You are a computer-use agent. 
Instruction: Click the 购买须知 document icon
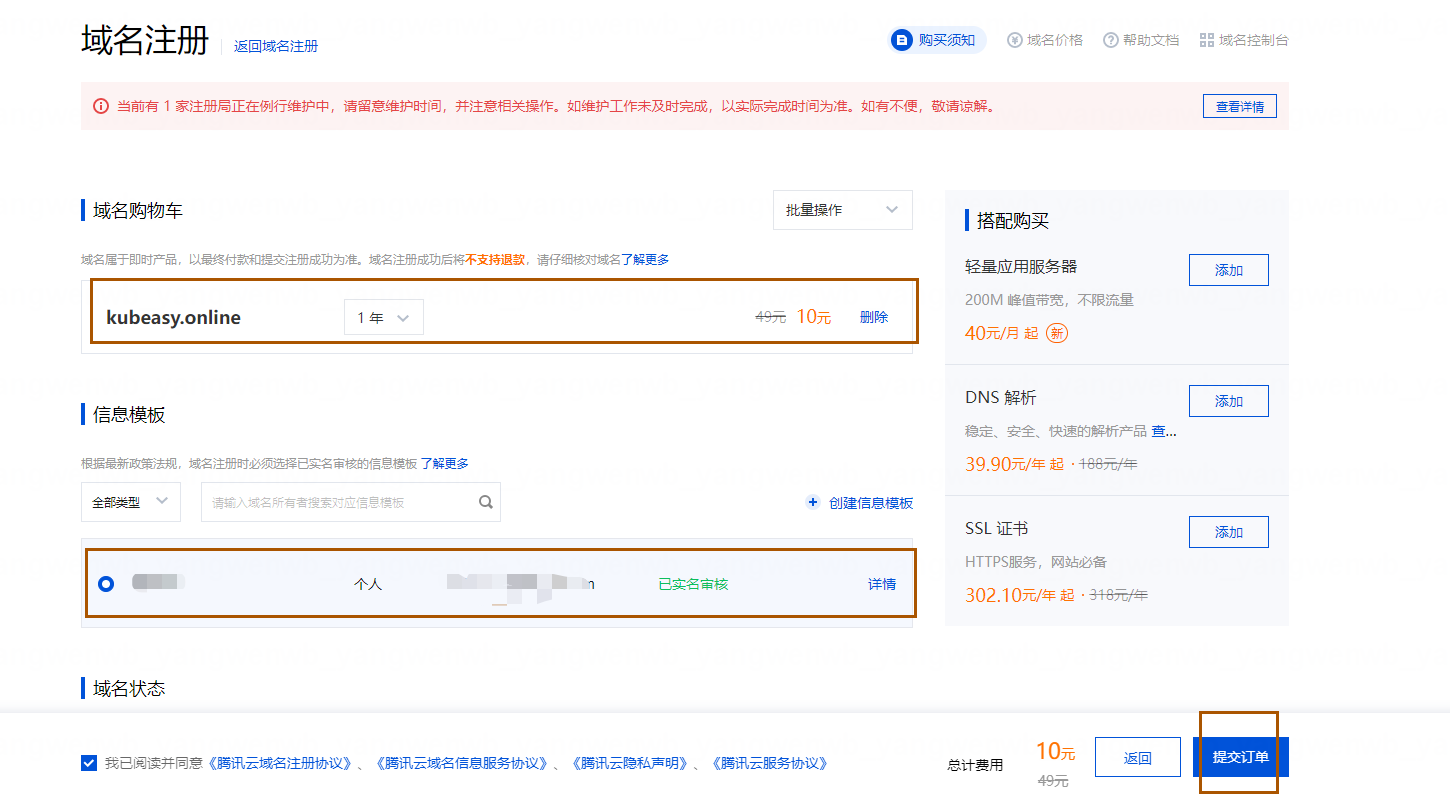(902, 41)
